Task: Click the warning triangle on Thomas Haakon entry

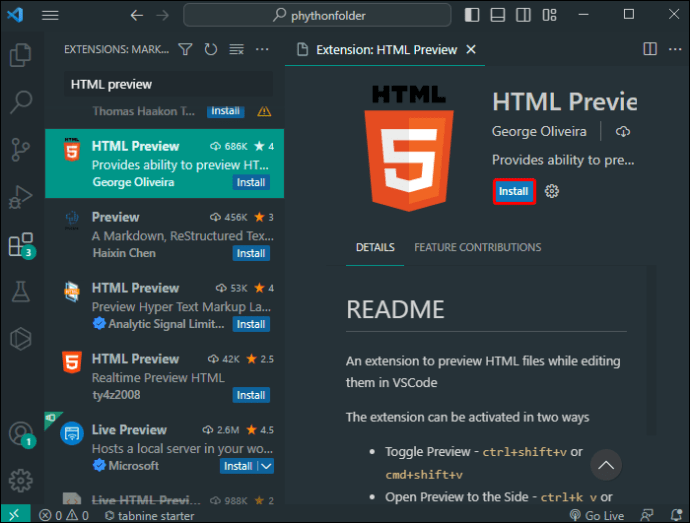Action: pos(264,110)
